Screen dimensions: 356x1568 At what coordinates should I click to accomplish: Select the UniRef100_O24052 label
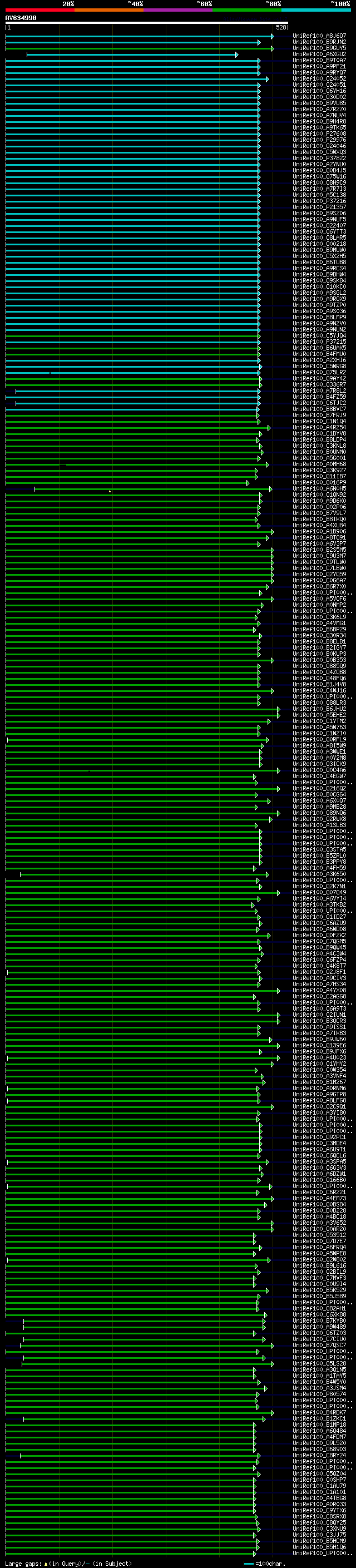tap(319, 78)
